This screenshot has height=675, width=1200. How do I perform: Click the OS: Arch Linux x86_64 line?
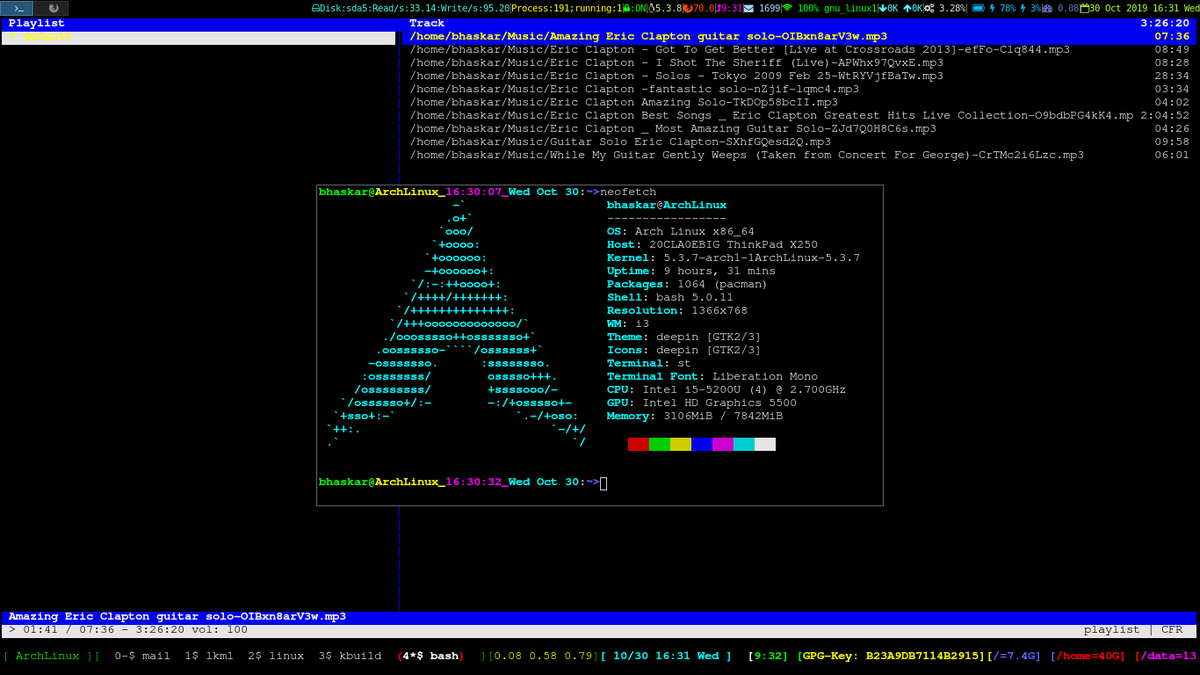(x=681, y=231)
